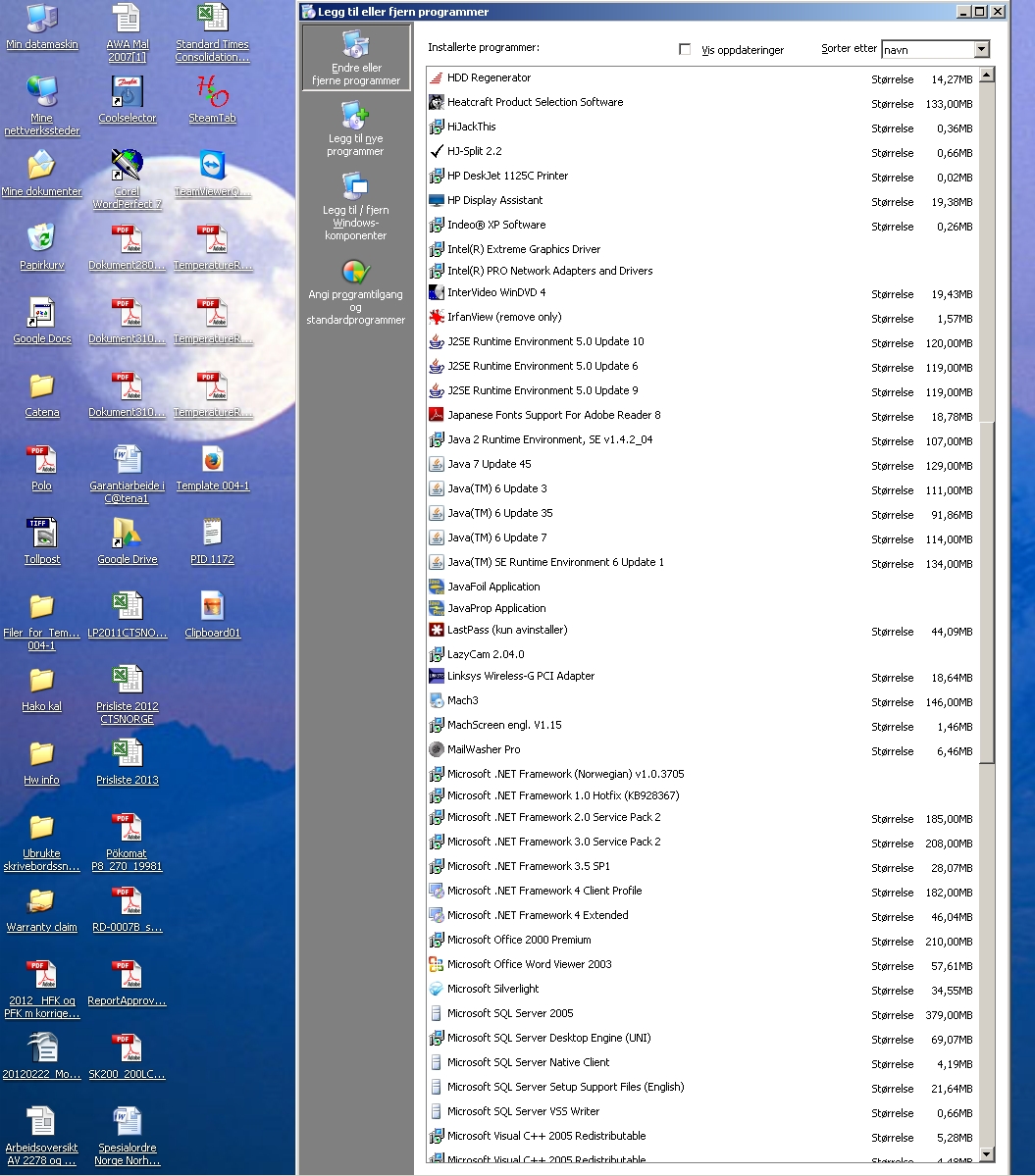1035x1176 pixels.
Task: Select Microsoft Office 2000 Premium entry
Action: click(702, 941)
